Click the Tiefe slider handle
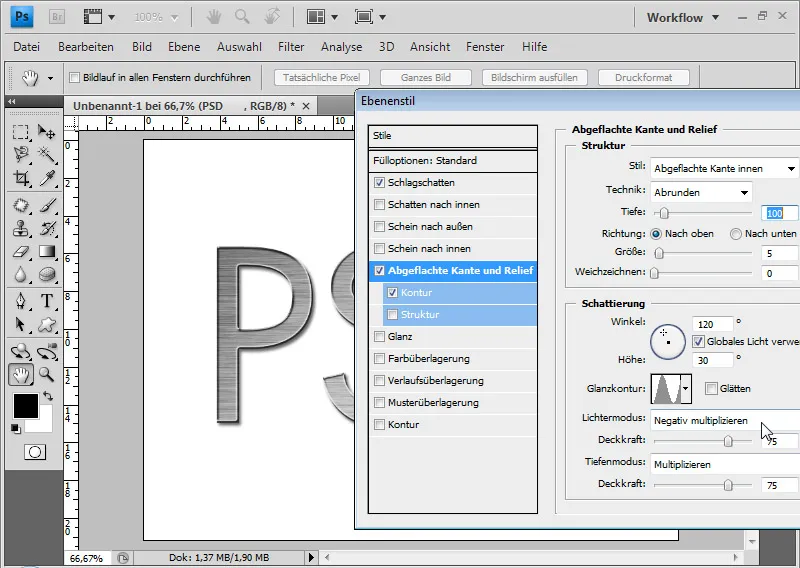 click(x=664, y=213)
